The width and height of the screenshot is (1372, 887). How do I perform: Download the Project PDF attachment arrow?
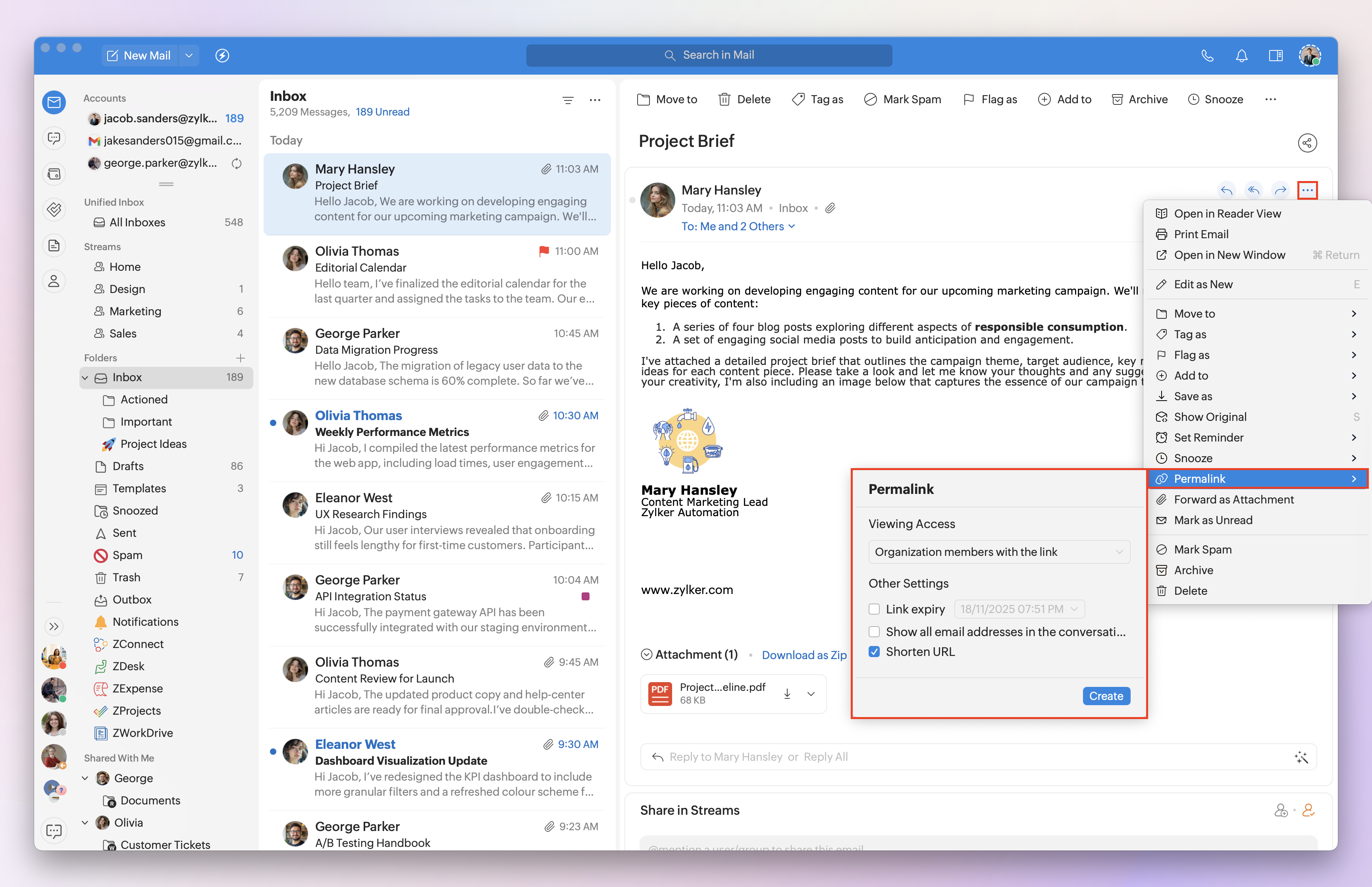tap(787, 694)
